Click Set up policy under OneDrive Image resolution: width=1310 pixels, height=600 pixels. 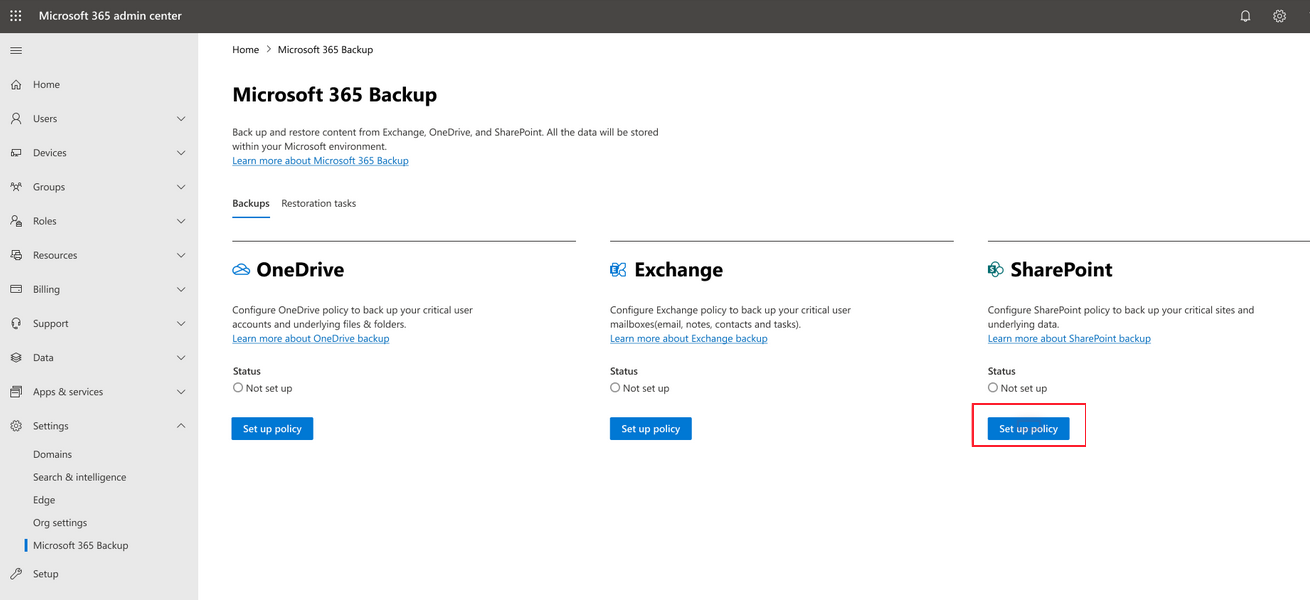pos(272,429)
